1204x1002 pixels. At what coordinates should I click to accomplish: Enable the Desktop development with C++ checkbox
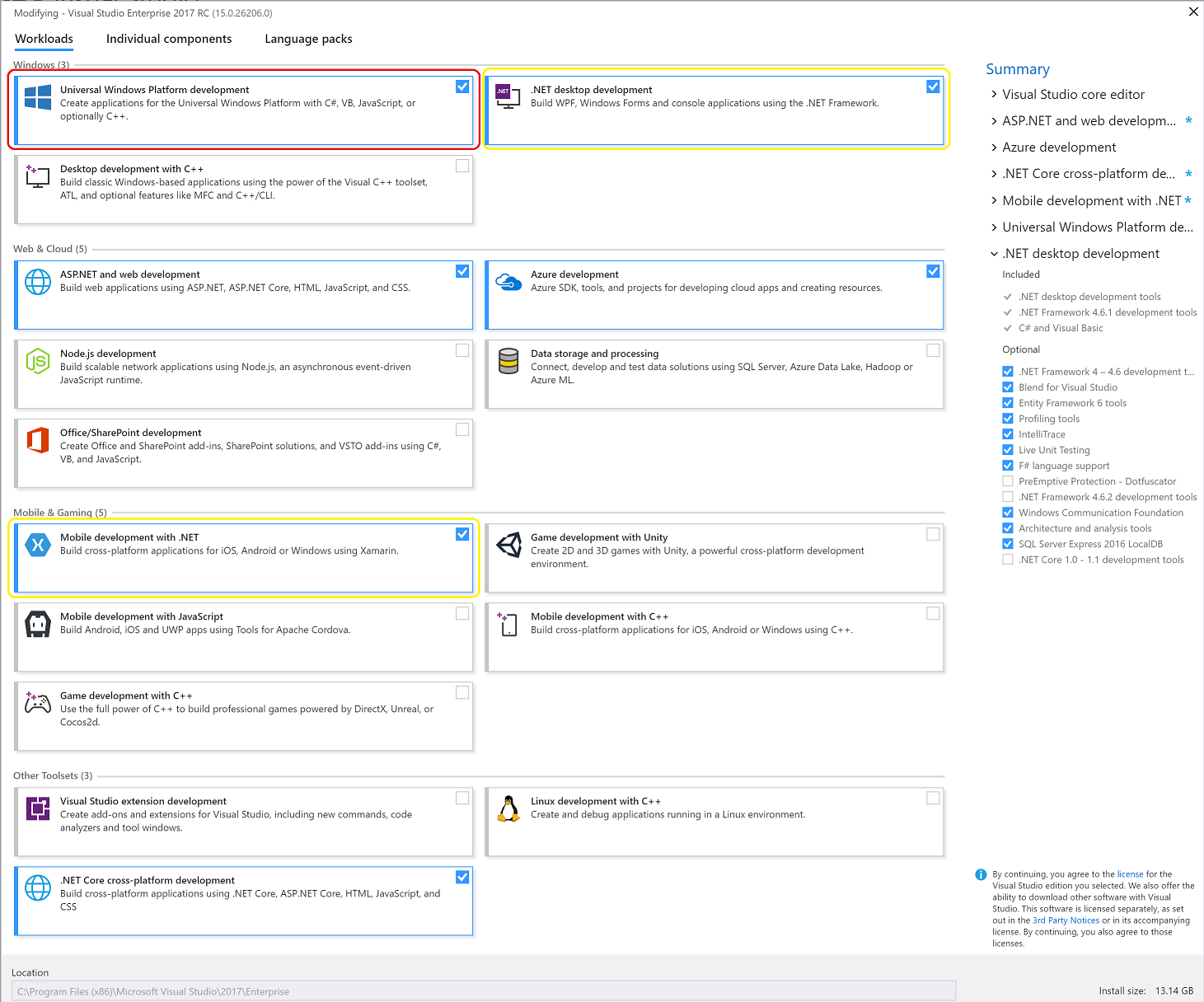[x=462, y=166]
